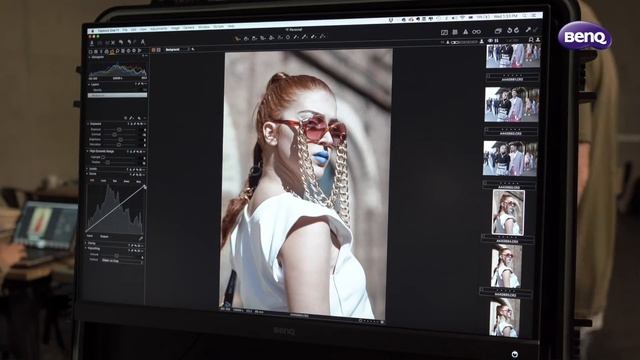Select multi-view mode icon above the viewer
The width and height of the screenshot is (640, 360).
tap(158, 50)
